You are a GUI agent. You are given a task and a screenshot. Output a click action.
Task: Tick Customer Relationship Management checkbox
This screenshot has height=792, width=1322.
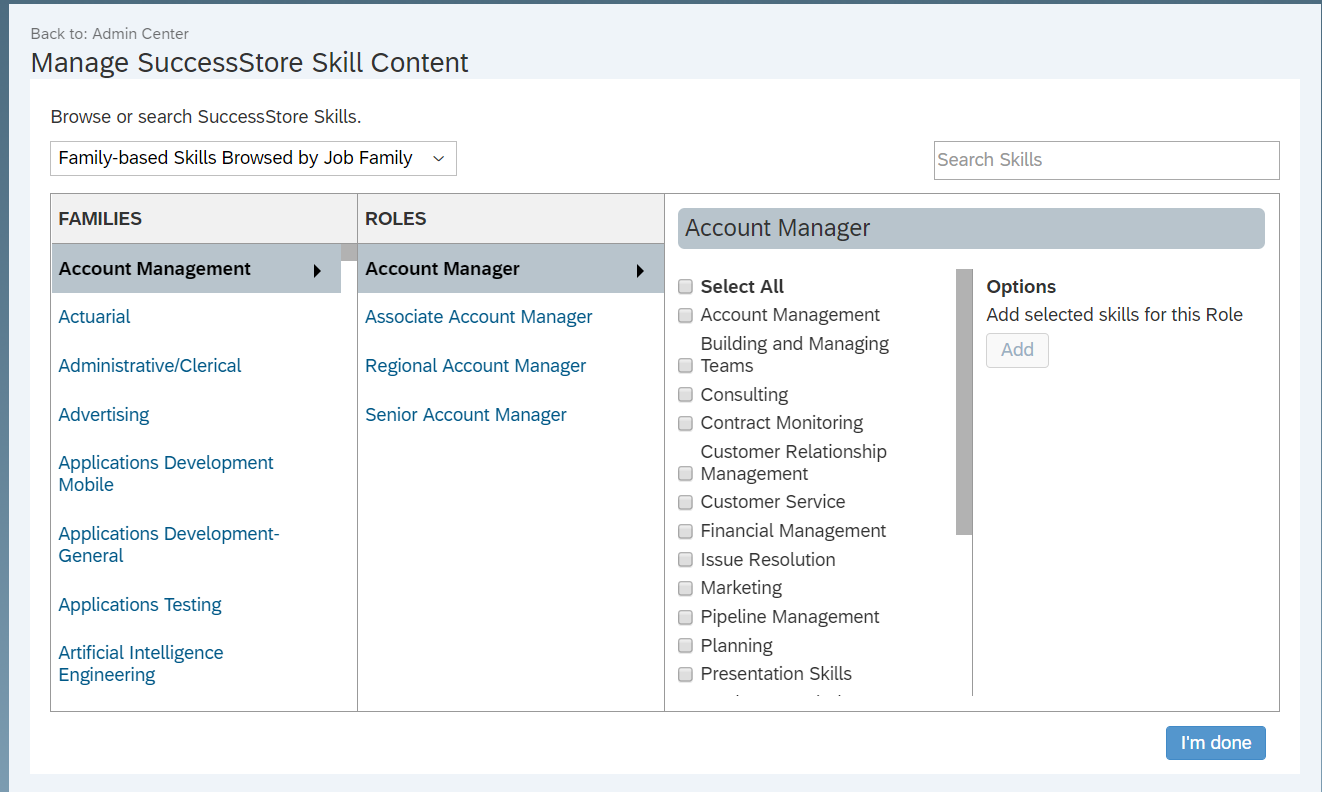point(685,474)
